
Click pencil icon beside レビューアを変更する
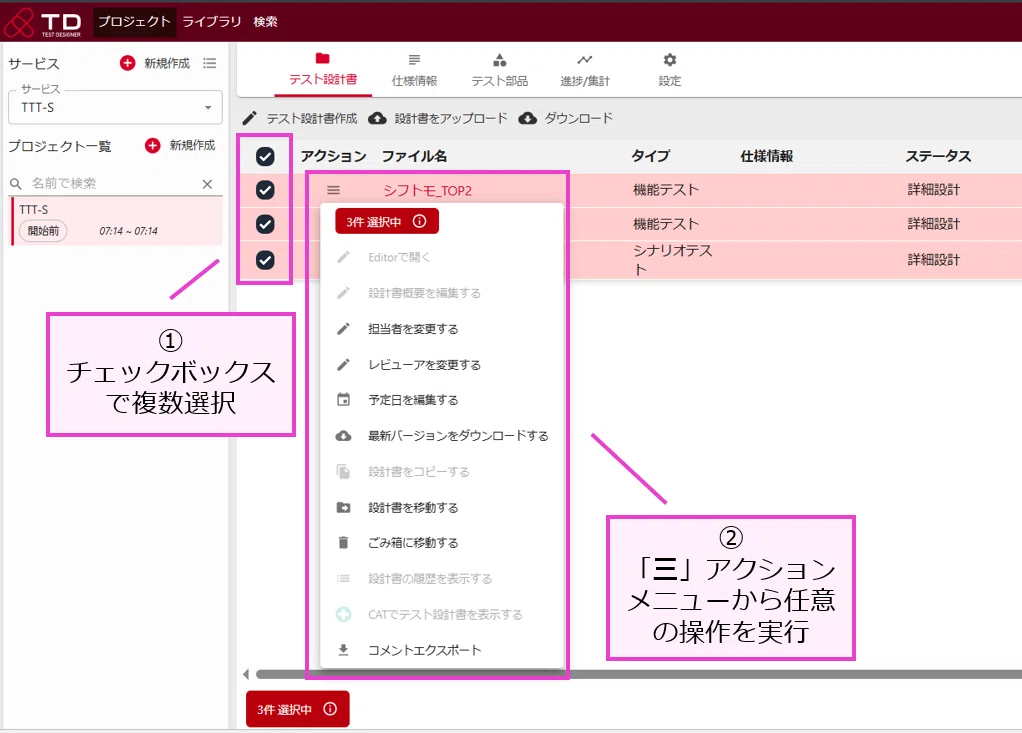point(343,364)
